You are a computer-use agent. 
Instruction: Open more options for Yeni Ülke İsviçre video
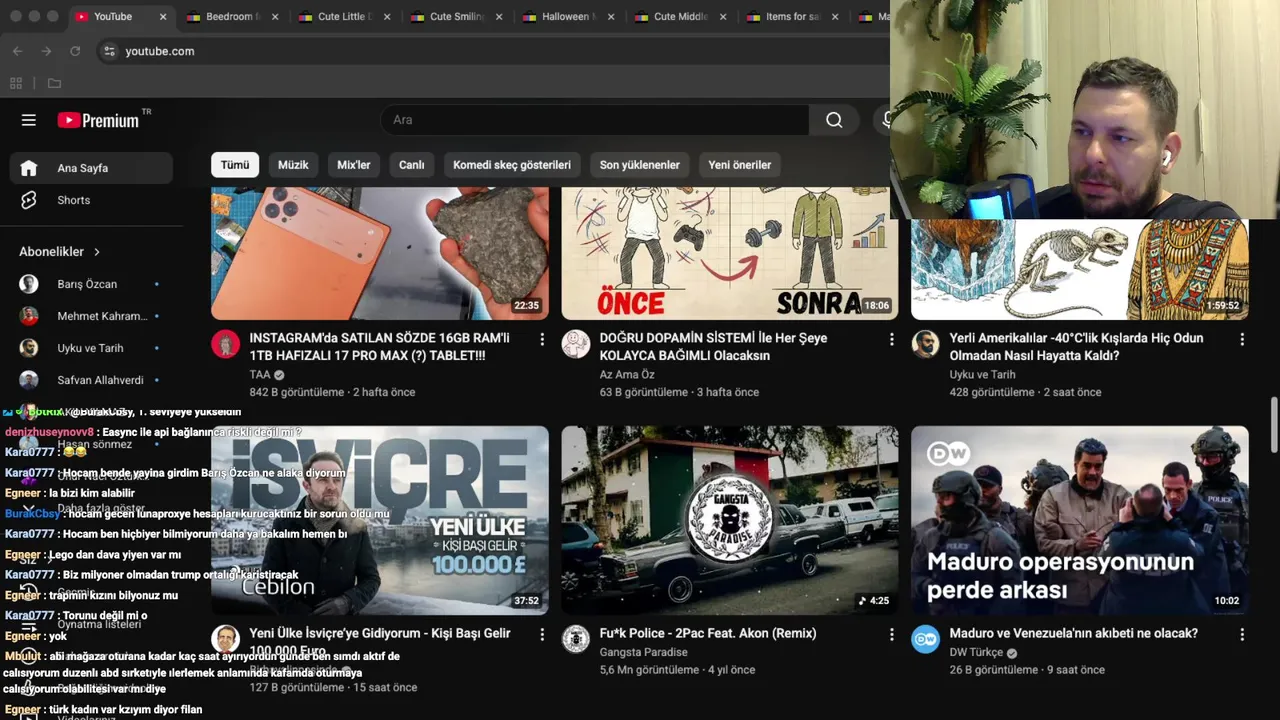pos(542,635)
